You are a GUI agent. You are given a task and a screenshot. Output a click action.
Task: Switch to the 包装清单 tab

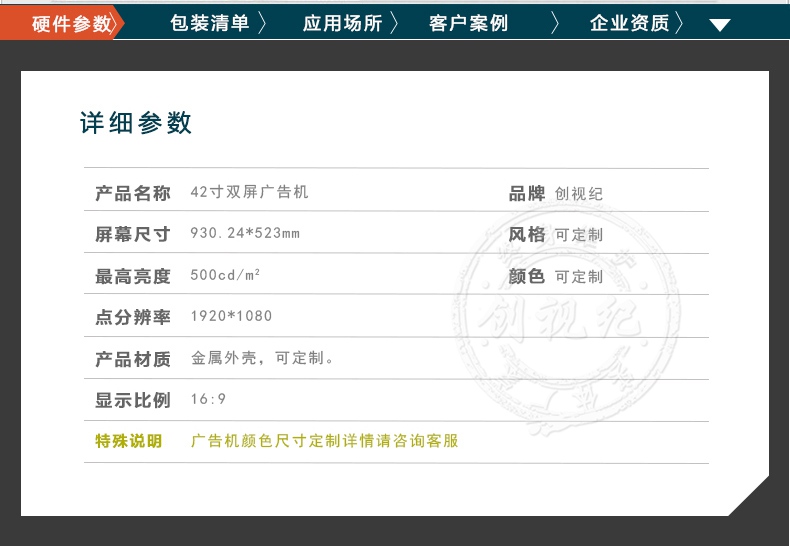[209, 23]
